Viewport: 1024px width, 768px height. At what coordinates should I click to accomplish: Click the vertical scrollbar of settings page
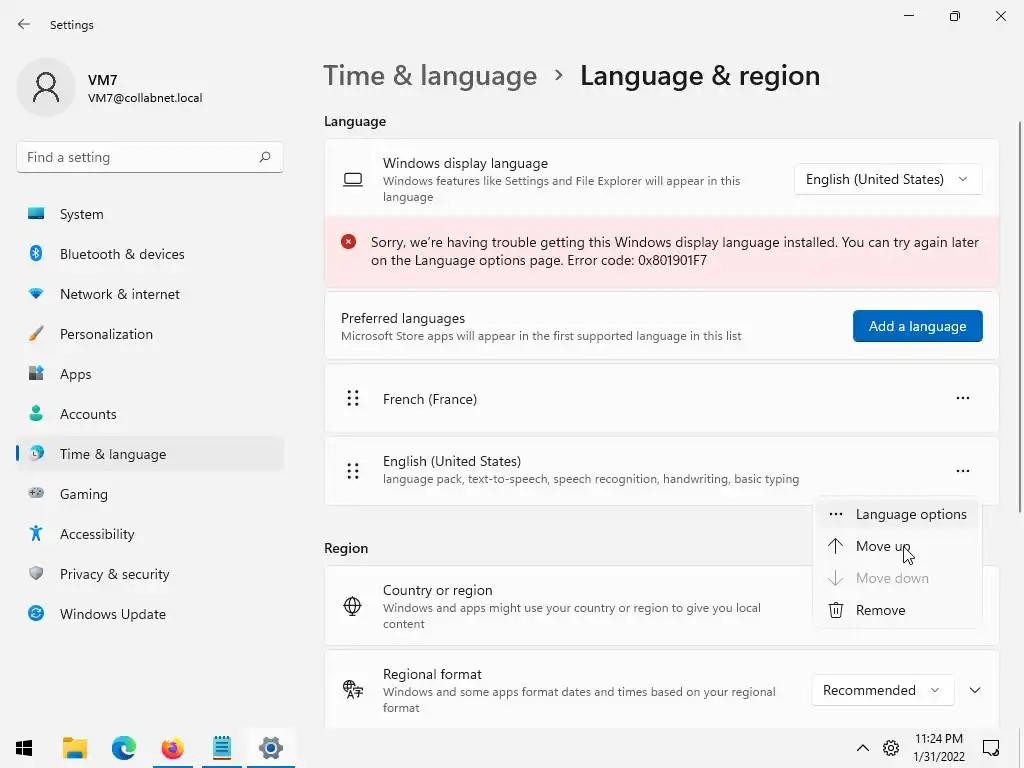(x=1019, y=317)
